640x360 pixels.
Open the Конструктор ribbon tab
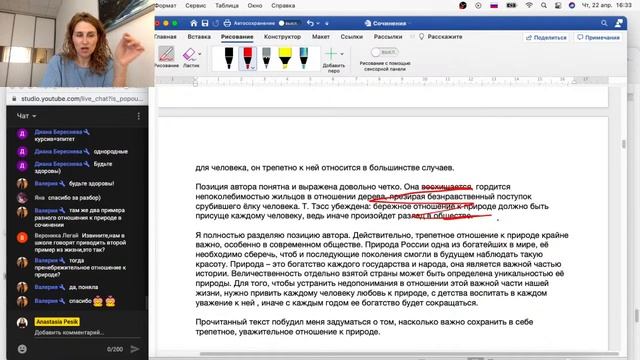pos(282,37)
